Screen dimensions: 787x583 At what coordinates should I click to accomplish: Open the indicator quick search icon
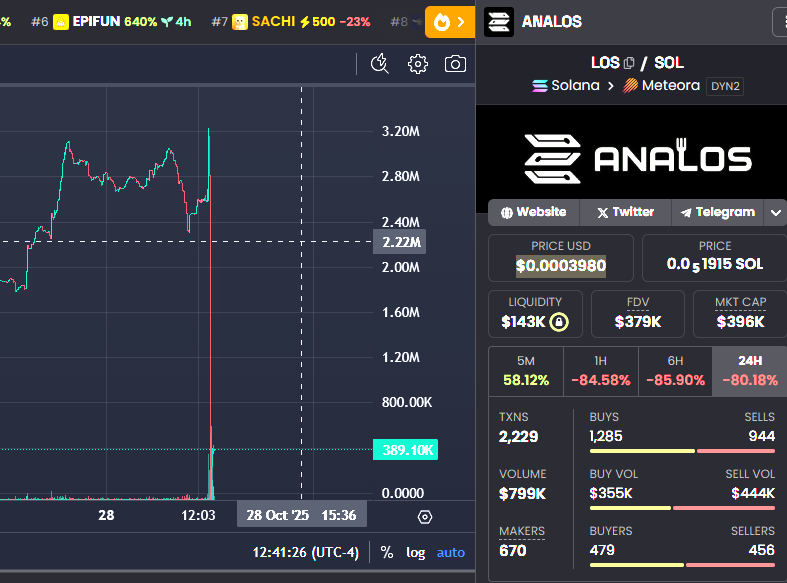tap(379, 64)
